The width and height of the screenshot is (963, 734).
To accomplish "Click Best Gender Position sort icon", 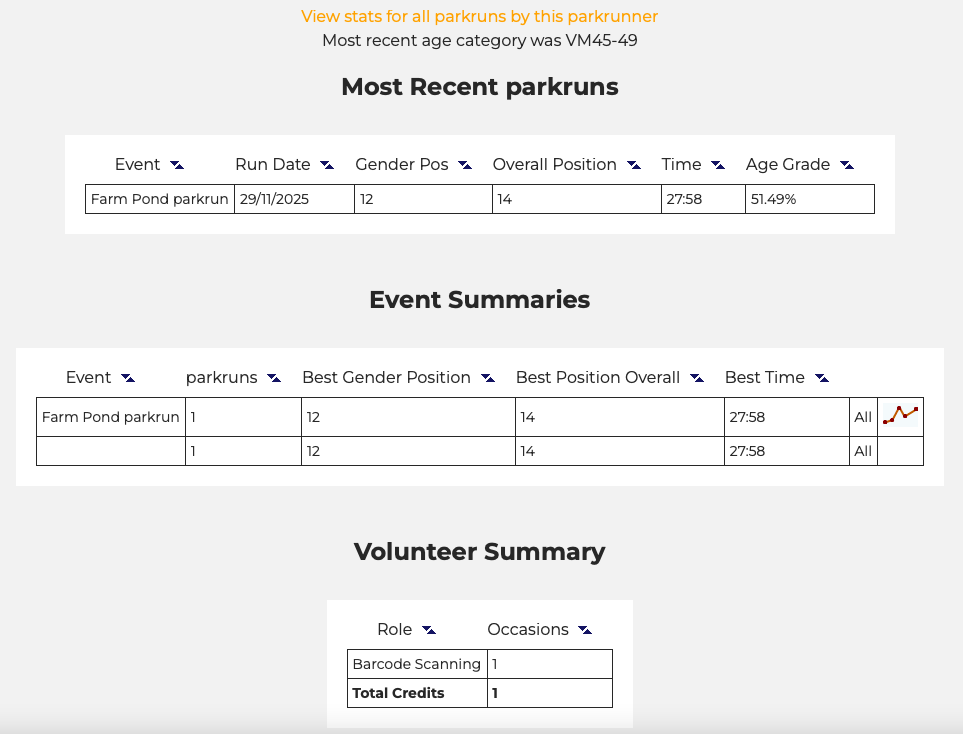I will 488,378.
